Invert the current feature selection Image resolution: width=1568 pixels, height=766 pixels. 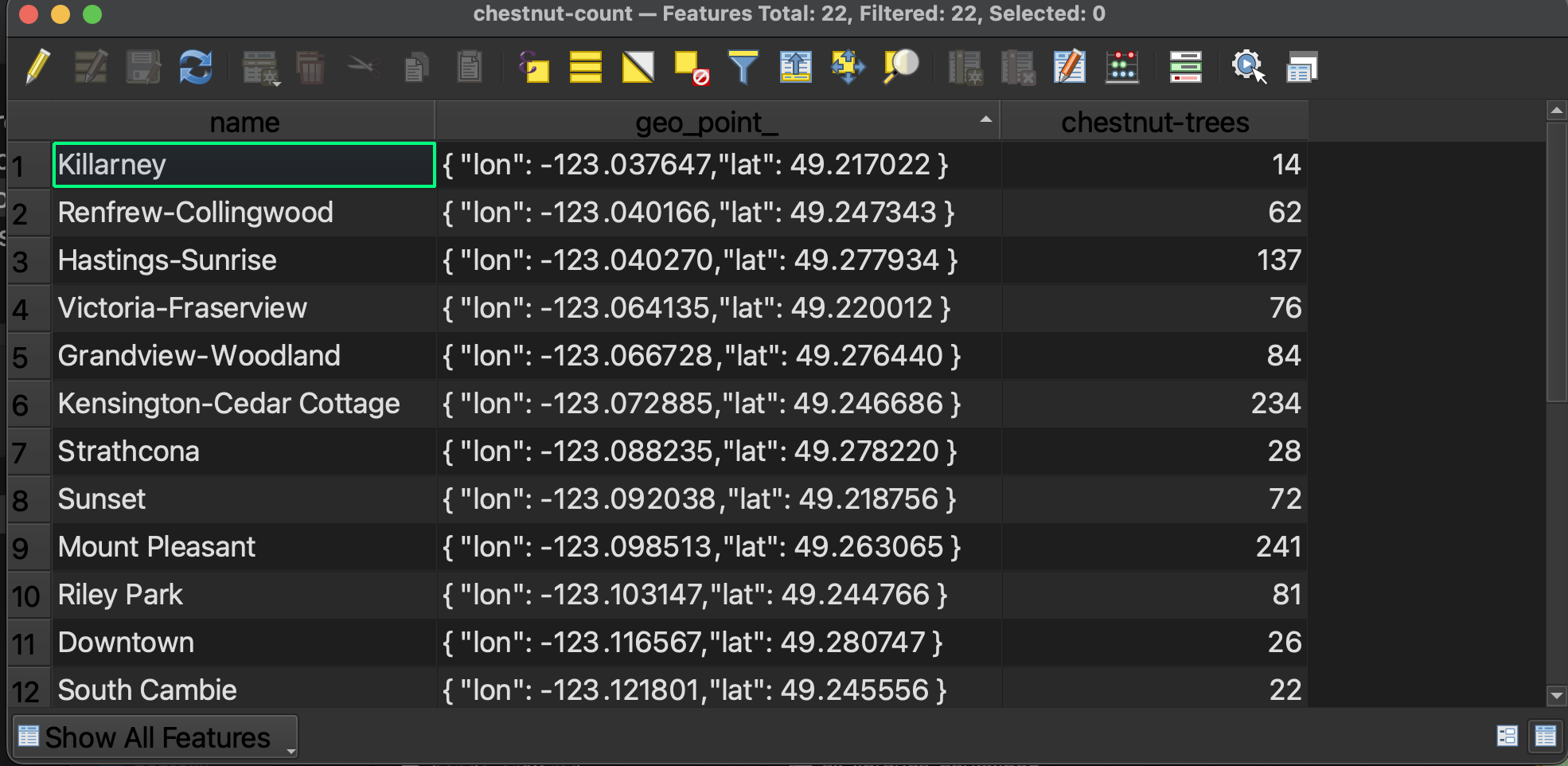coord(638,67)
